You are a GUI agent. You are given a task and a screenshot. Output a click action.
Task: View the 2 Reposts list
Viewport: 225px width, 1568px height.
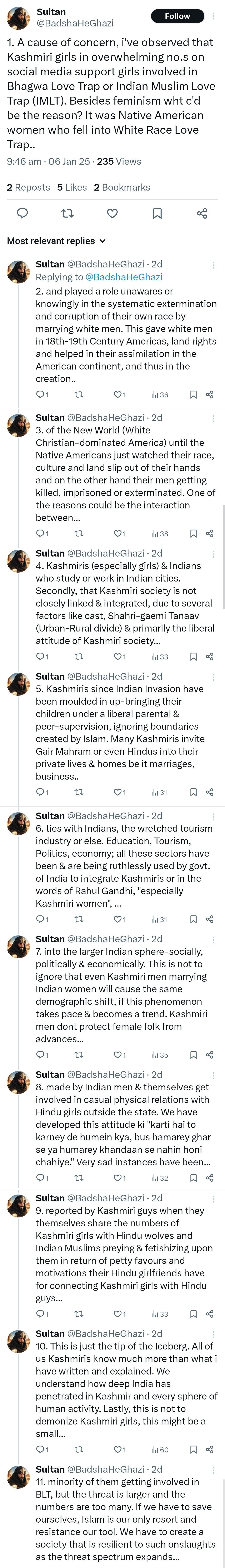29,187
